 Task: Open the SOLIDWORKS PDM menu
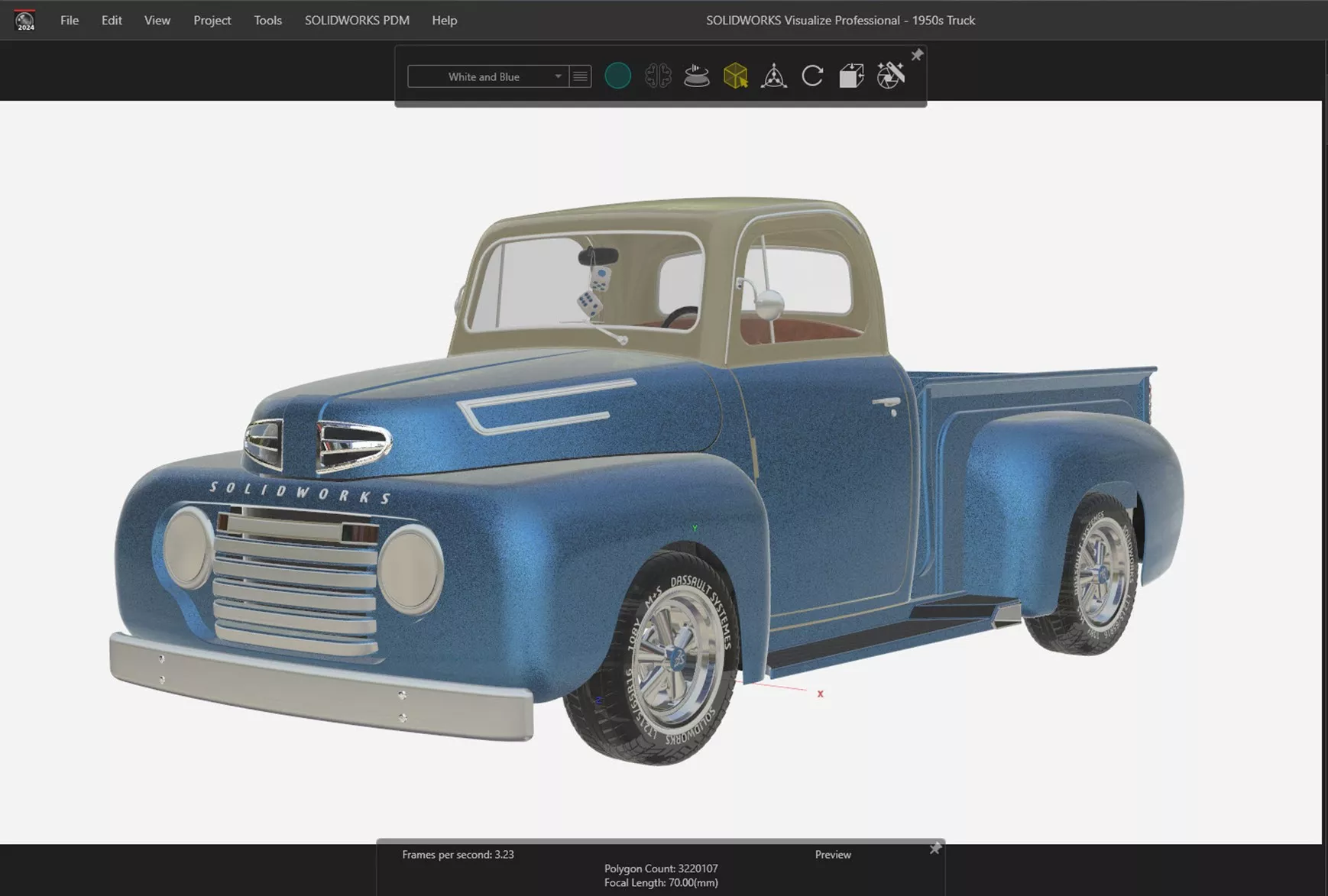pyautogui.click(x=357, y=21)
